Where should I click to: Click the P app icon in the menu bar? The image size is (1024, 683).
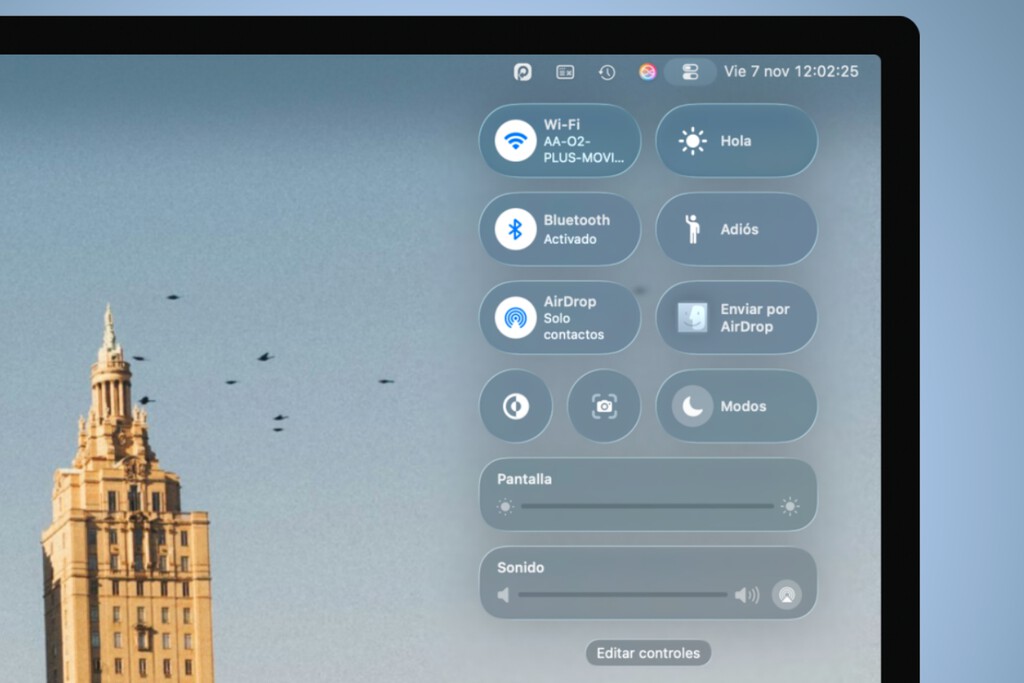[521, 71]
